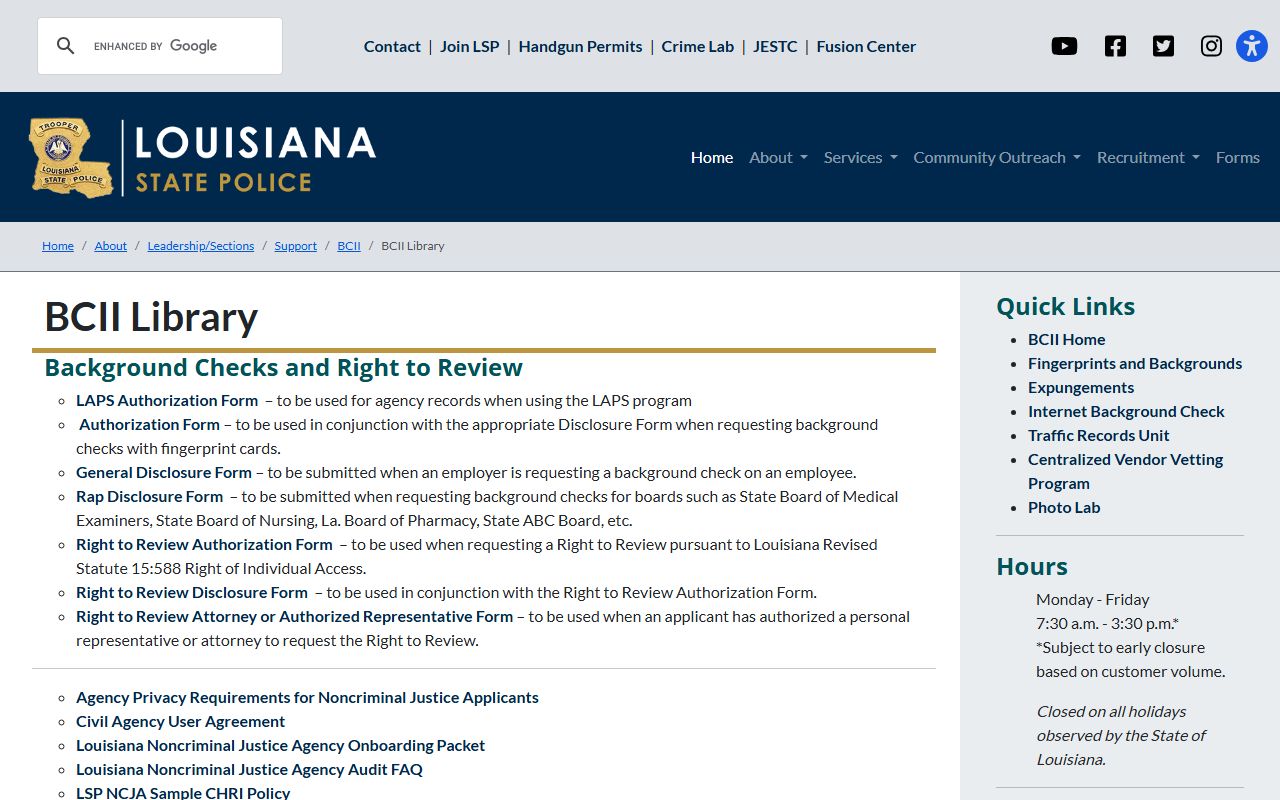
Task: Open the YouTube social icon
Action: coord(1064,46)
